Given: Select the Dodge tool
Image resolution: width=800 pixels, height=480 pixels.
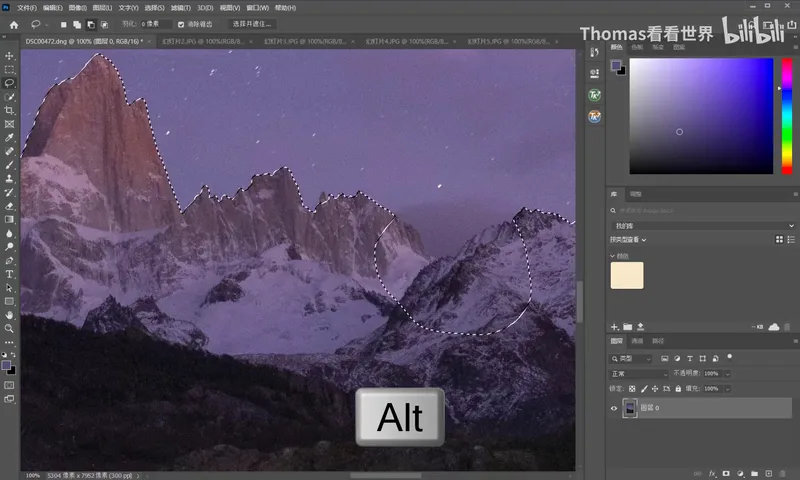Looking at the screenshot, I should (x=9, y=247).
